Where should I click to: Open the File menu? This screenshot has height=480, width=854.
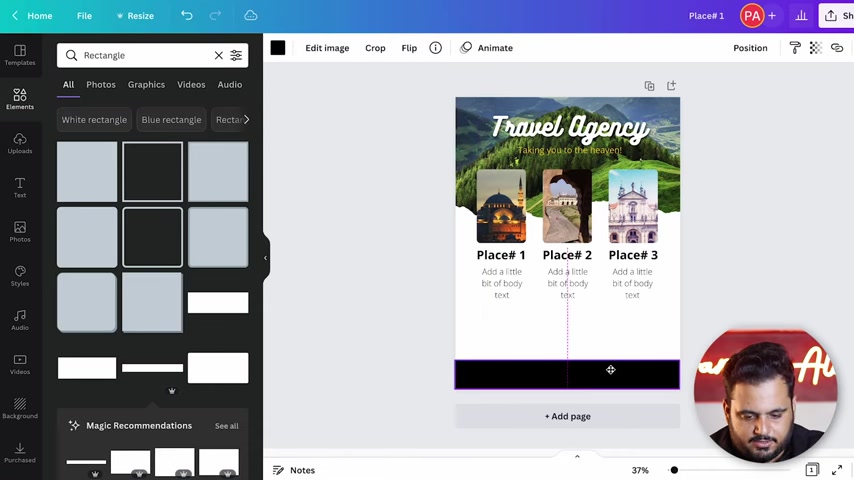pyautogui.click(x=84, y=16)
